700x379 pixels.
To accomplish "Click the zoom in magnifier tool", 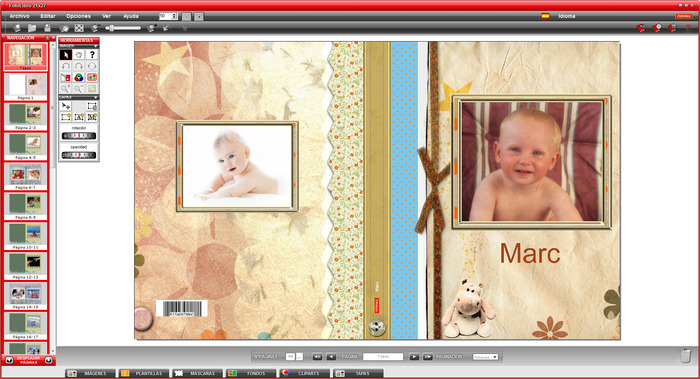I will (66, 88).
